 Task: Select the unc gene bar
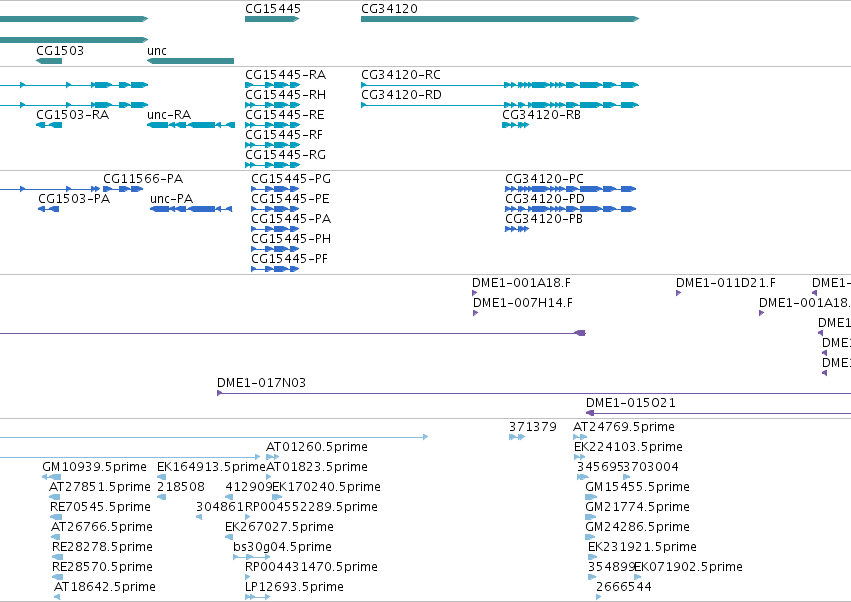coord(190,61)
